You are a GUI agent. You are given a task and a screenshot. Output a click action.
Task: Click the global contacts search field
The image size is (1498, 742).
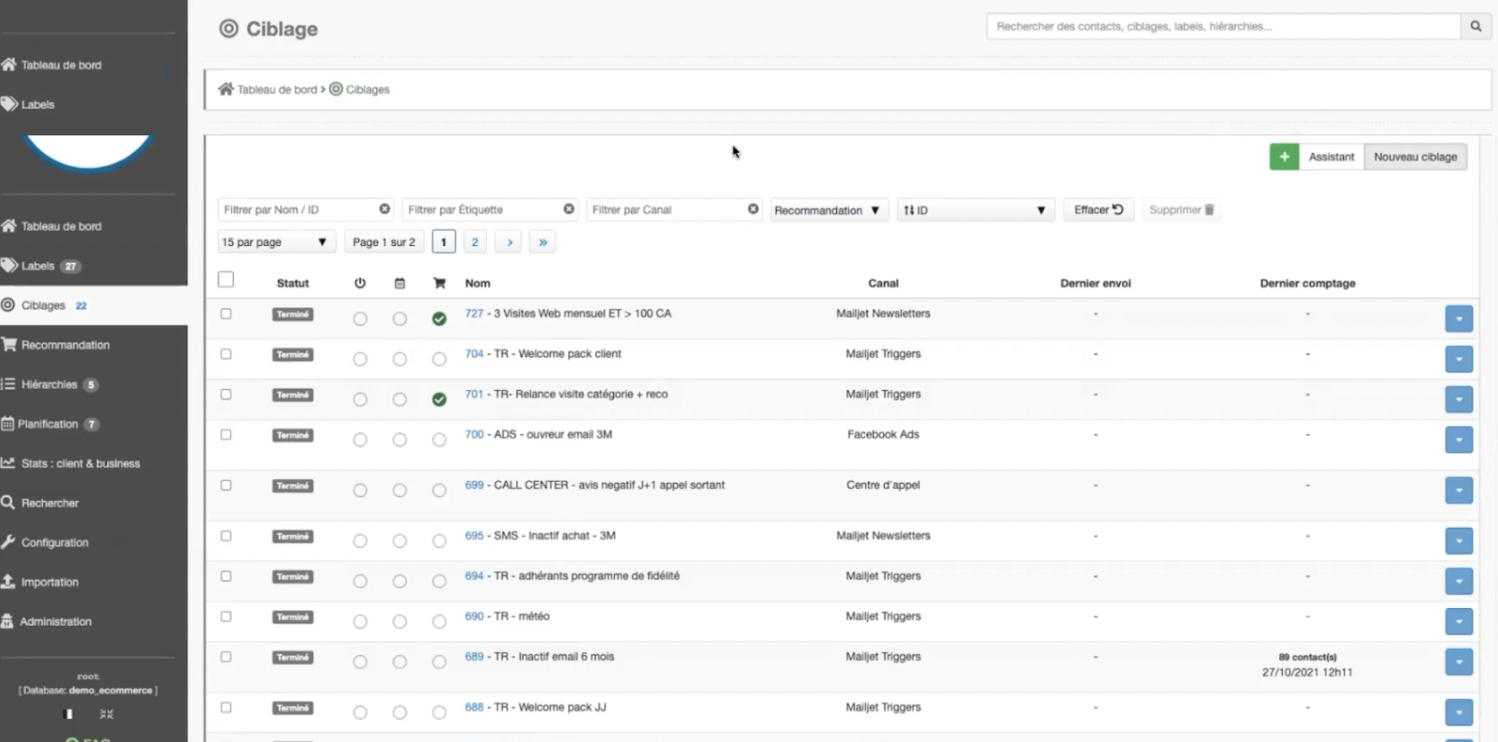[x=1224, y=27]
